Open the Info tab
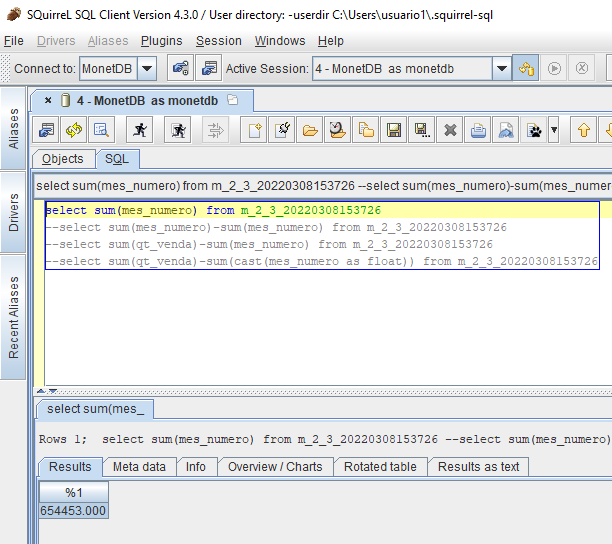612x544 pixels. [x=196, y=467]
